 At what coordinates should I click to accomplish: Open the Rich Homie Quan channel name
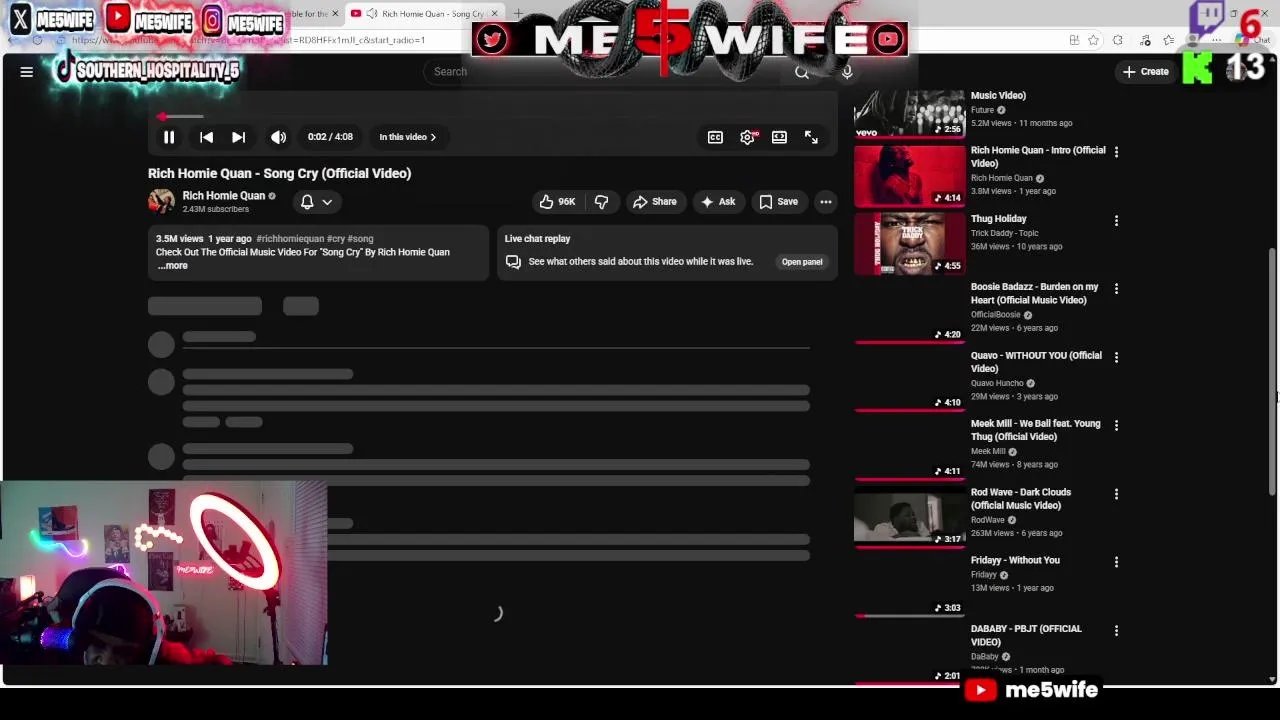[223, 196]
